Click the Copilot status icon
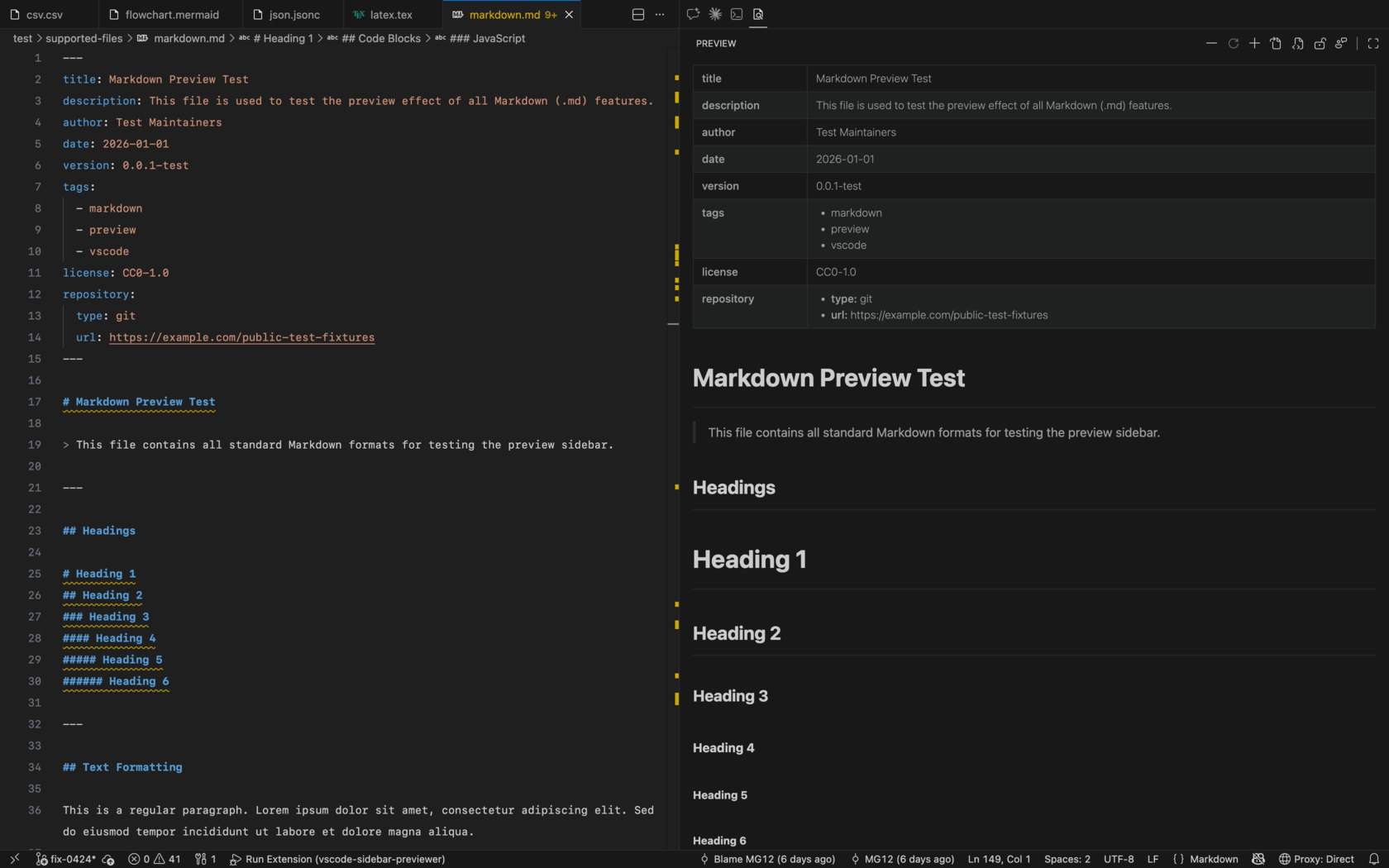This screenshot has width=1389, height=868. point(1258,859)
